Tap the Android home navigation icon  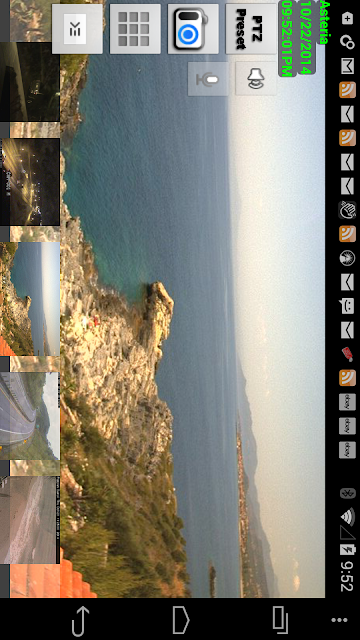(x=181, y=620)
